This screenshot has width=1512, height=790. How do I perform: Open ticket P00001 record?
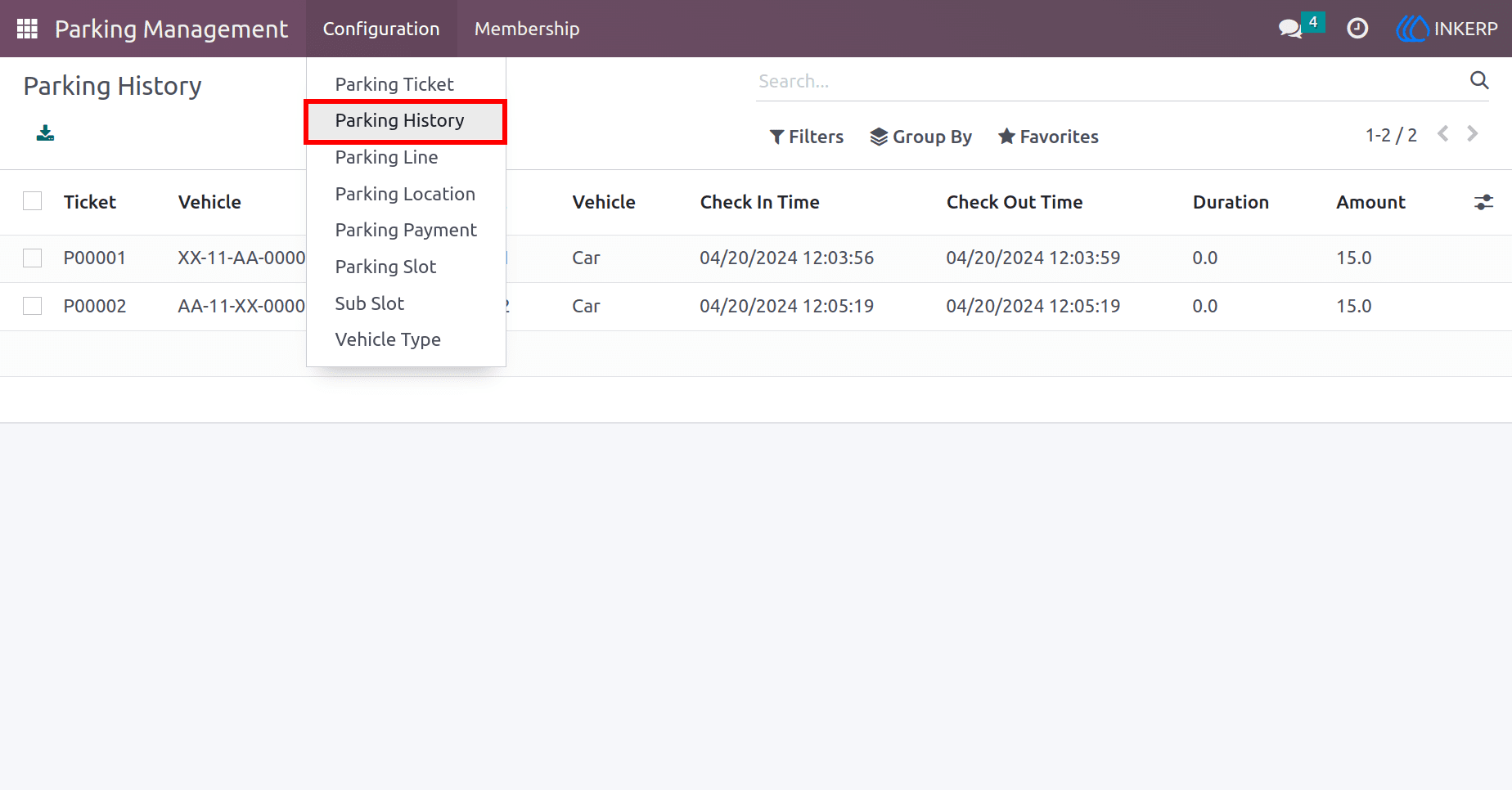click(x=95, y=258)
